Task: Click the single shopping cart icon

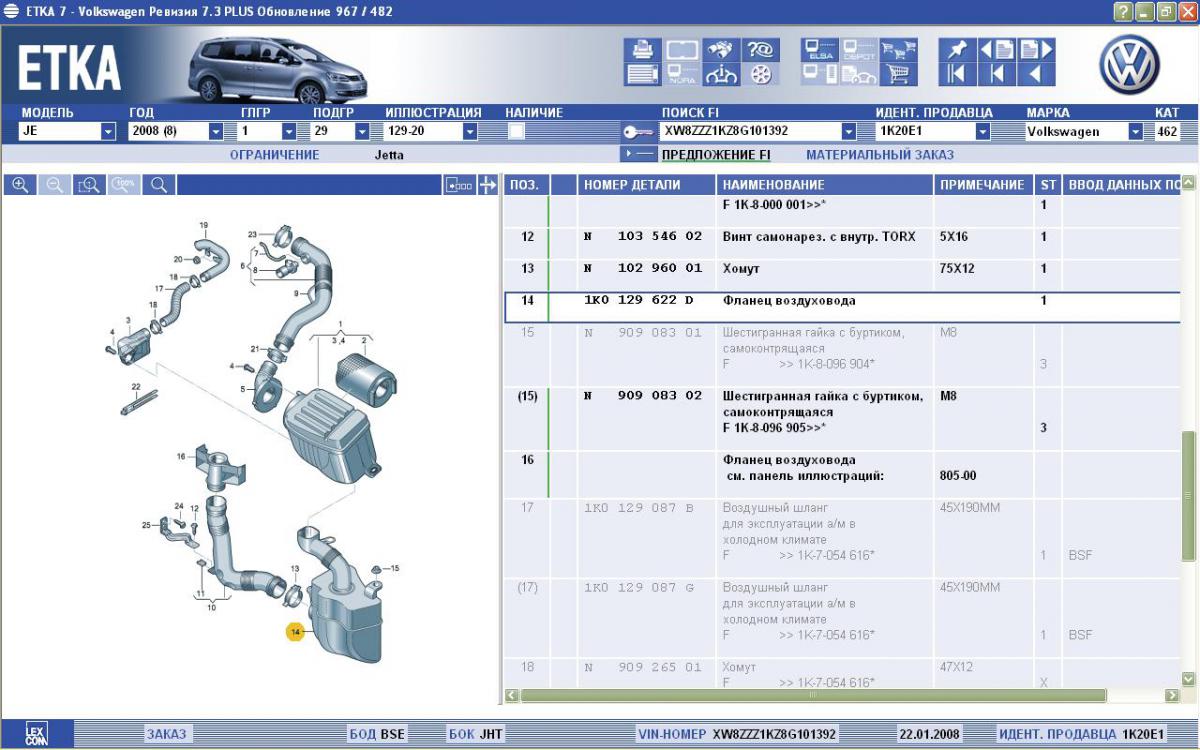Action: (898, 74)
